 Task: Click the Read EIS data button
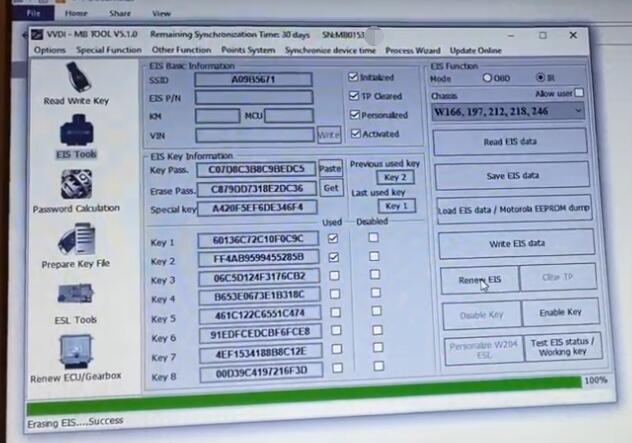[507, 142]
